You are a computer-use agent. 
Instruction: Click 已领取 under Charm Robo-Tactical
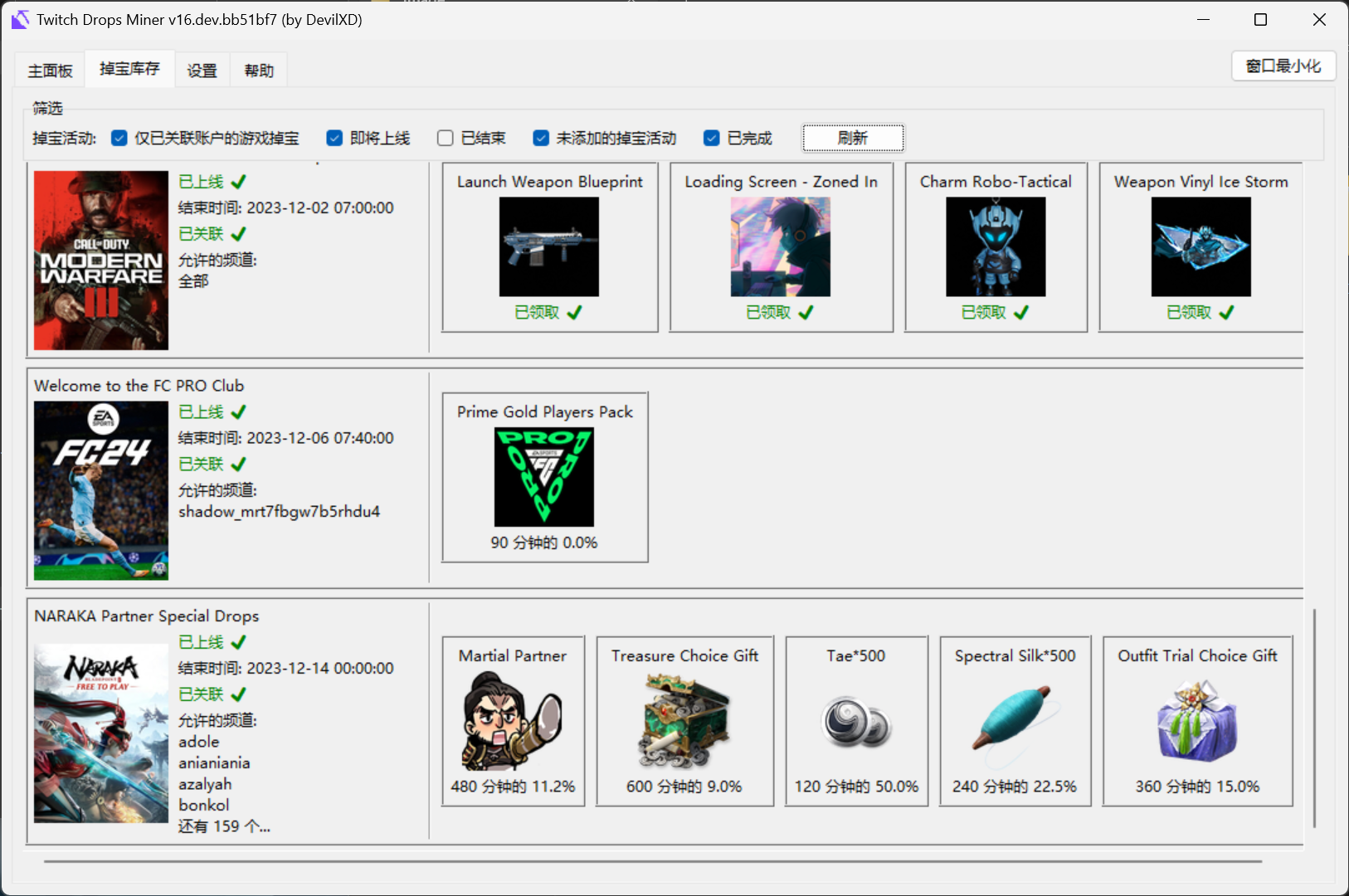coord(995,312)
